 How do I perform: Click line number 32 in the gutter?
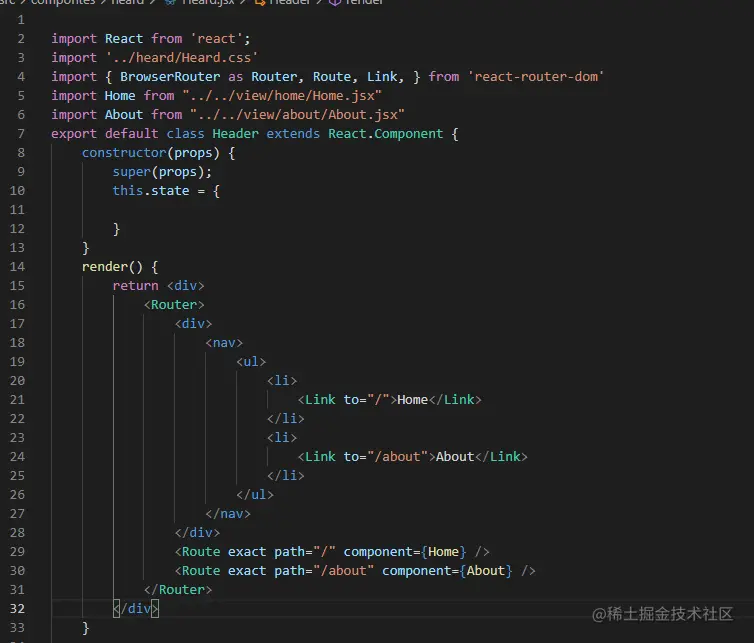[x=17, y=608]
